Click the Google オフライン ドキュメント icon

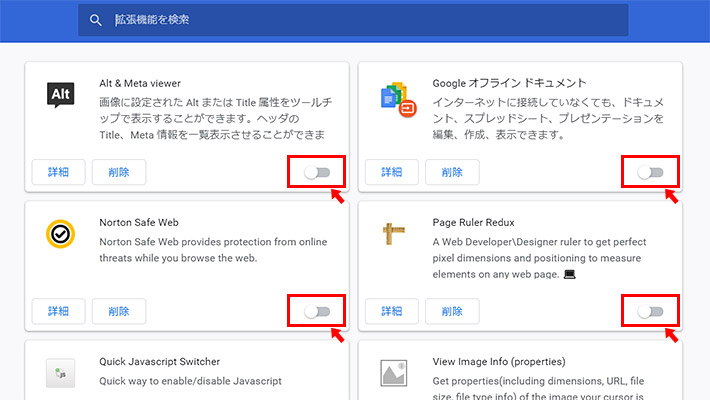pyautogui.click(x=398, y=100)
